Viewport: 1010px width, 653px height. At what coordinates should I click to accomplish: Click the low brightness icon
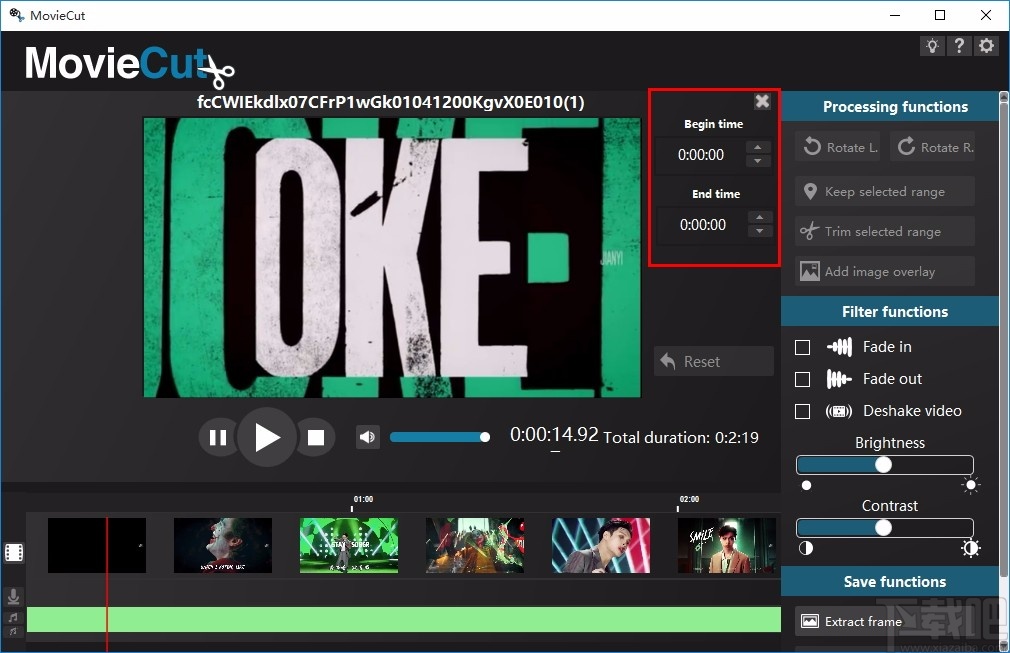click(806, 486)
